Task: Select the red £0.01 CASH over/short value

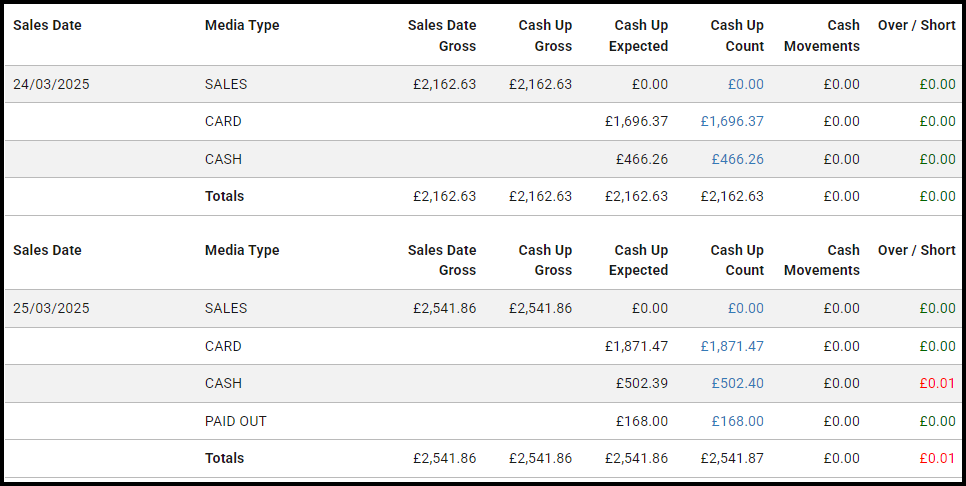Action: [938, 383]
